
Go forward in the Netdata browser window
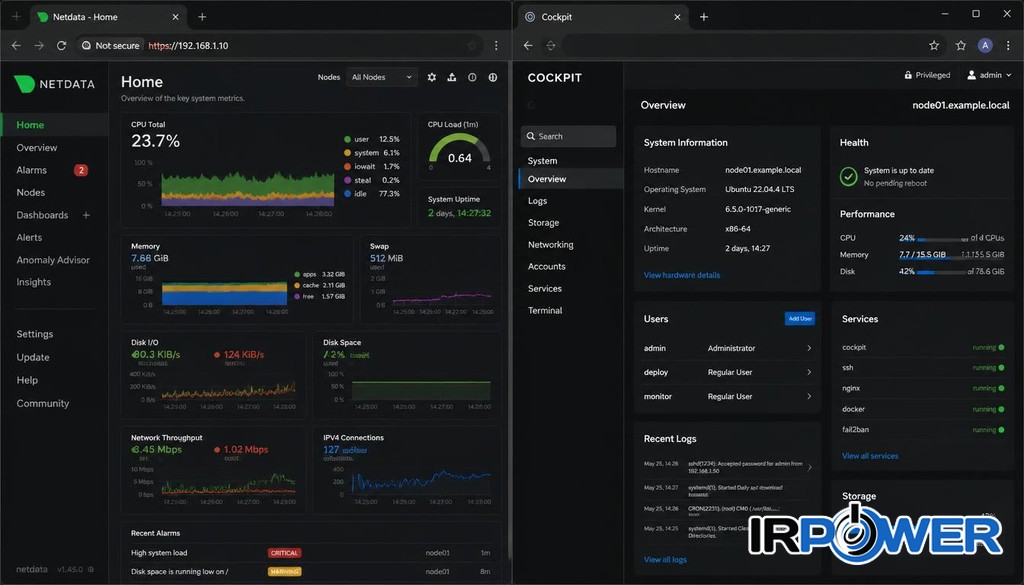[39, 46]
